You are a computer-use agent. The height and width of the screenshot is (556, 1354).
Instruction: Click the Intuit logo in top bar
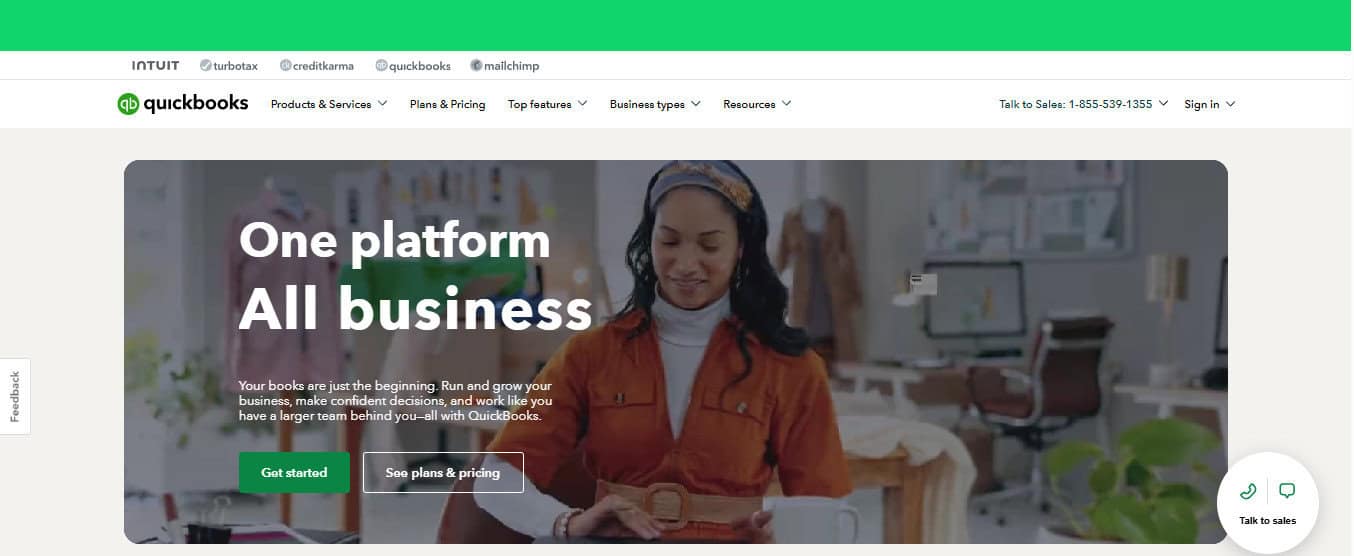[x=155, y=66]
